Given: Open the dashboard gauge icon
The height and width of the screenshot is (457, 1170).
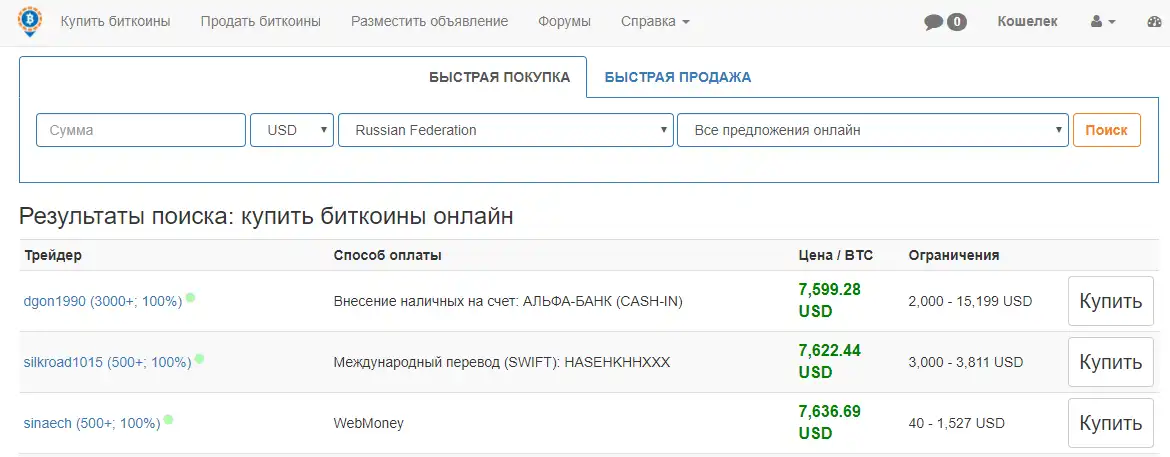Looking at the screenshot, I should click(x=1154, y=22).
